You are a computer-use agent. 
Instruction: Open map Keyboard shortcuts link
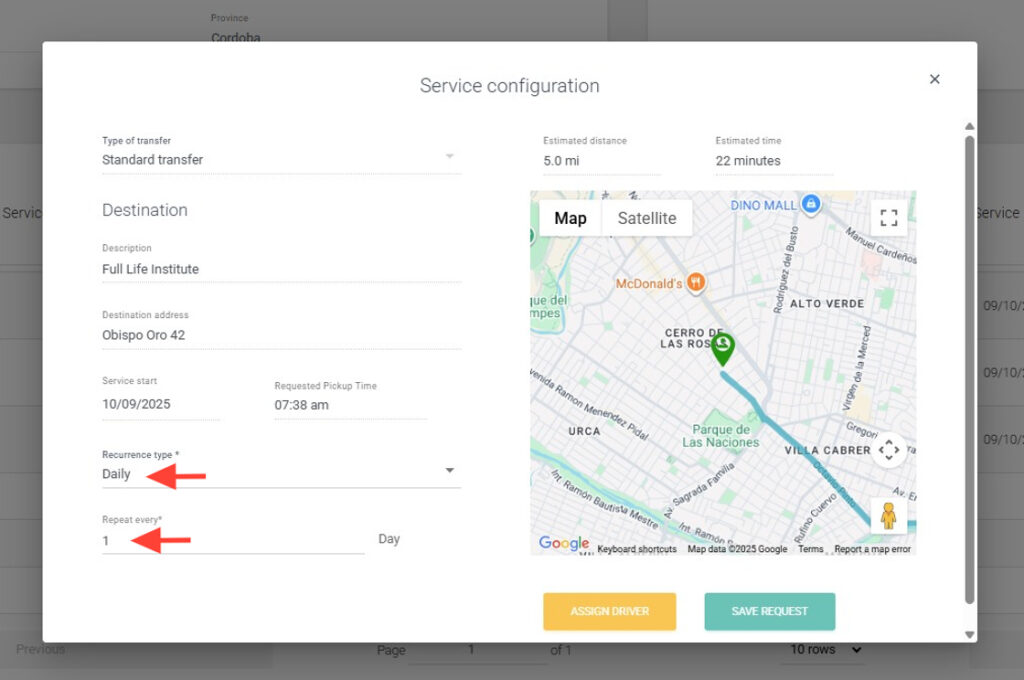pyautogui.click(x=637, y=549)
